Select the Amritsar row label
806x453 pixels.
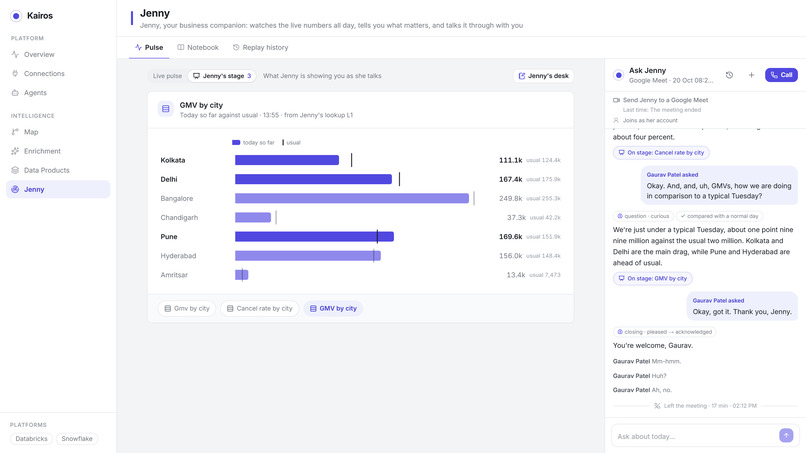pyautogui.click(x=174, y=275)
